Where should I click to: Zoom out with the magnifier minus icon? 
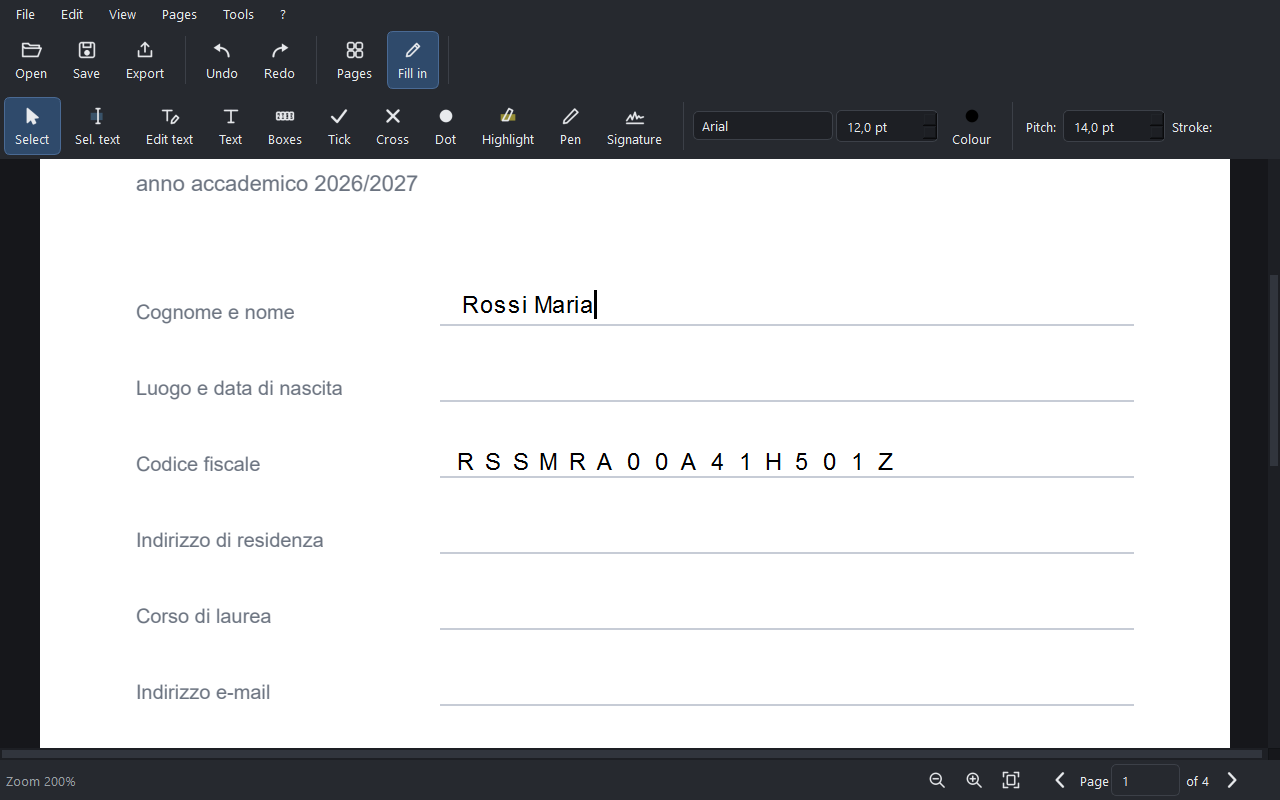point(937,780)
